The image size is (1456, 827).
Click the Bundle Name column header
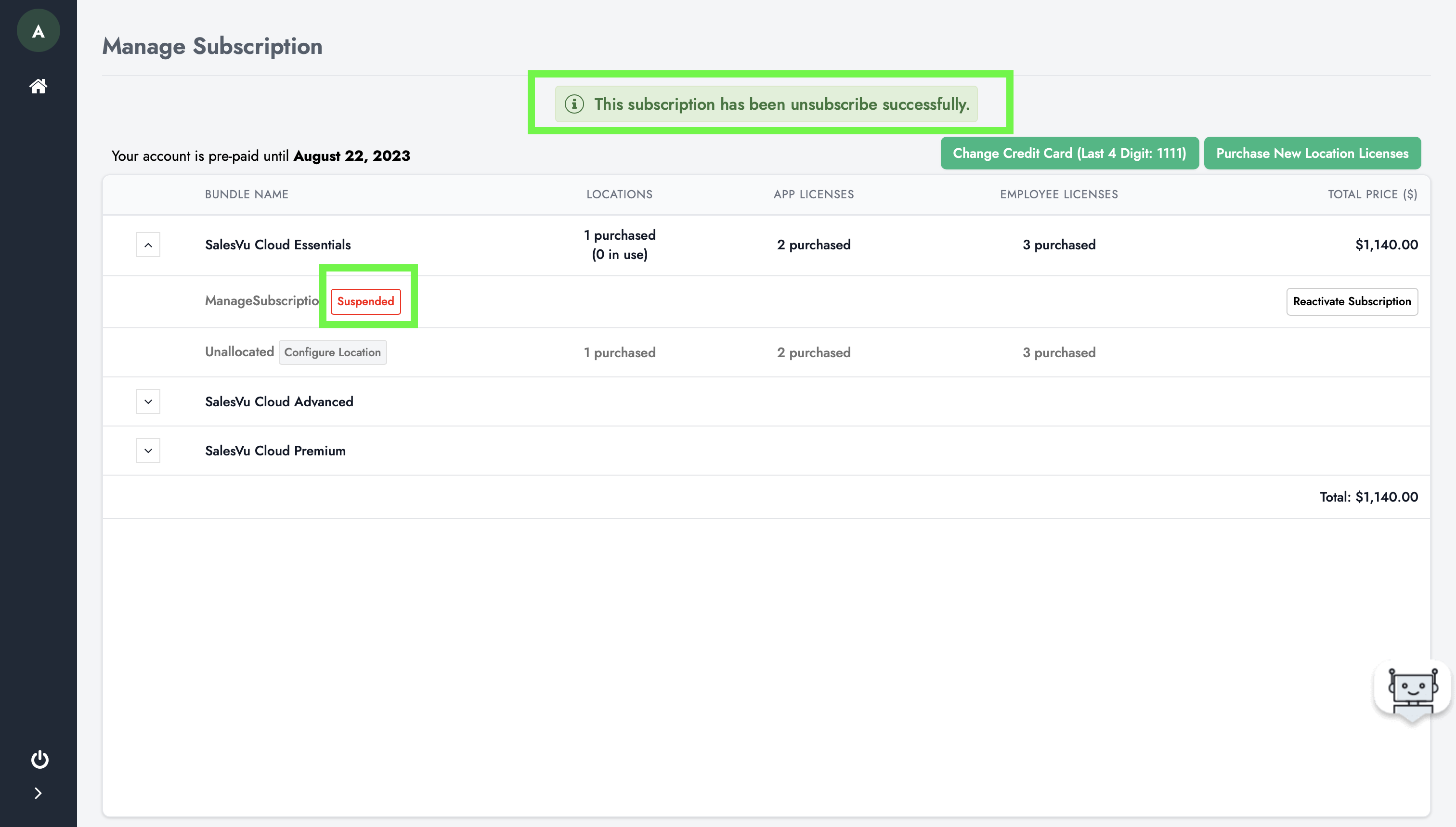click(x=247, y=194)
